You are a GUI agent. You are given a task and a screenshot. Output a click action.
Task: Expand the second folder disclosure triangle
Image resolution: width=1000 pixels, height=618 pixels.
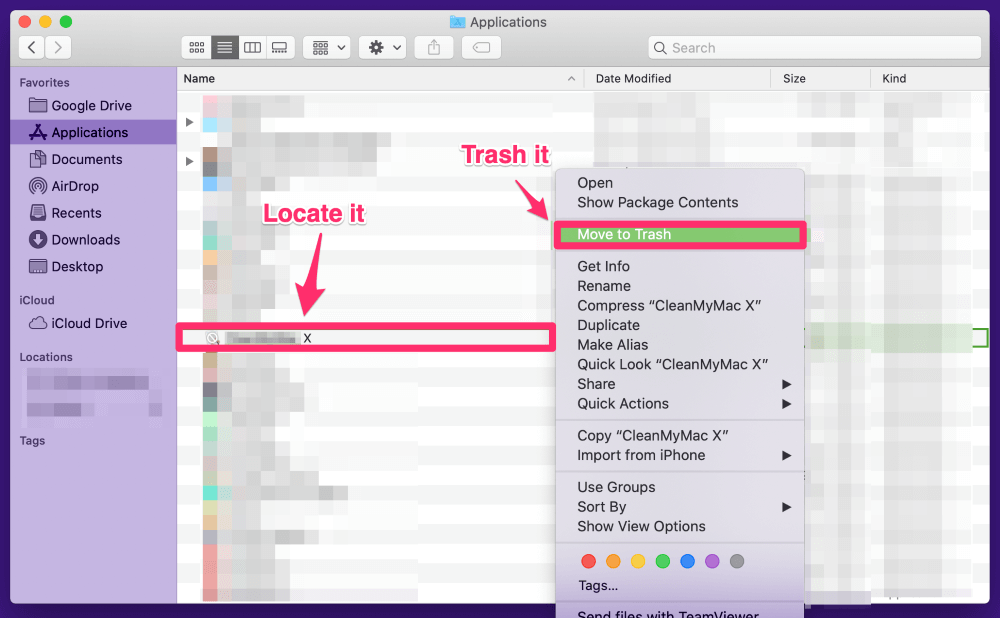click(x=189, y=161)
